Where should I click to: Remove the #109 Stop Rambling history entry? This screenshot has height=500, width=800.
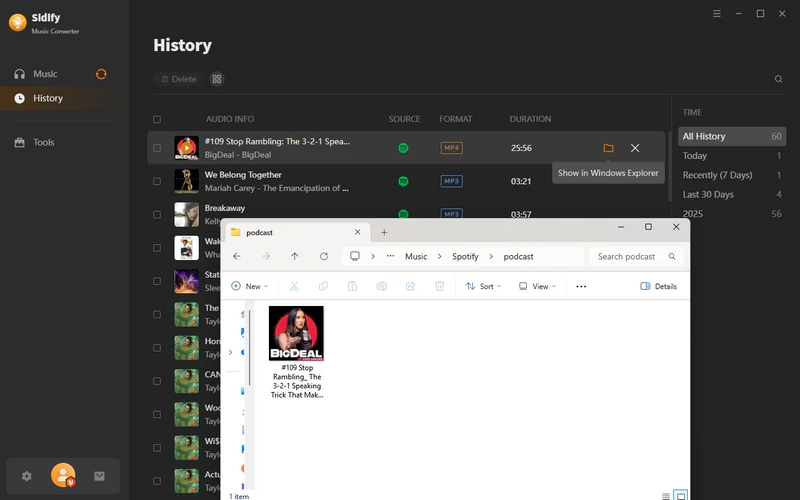[635, 148]
